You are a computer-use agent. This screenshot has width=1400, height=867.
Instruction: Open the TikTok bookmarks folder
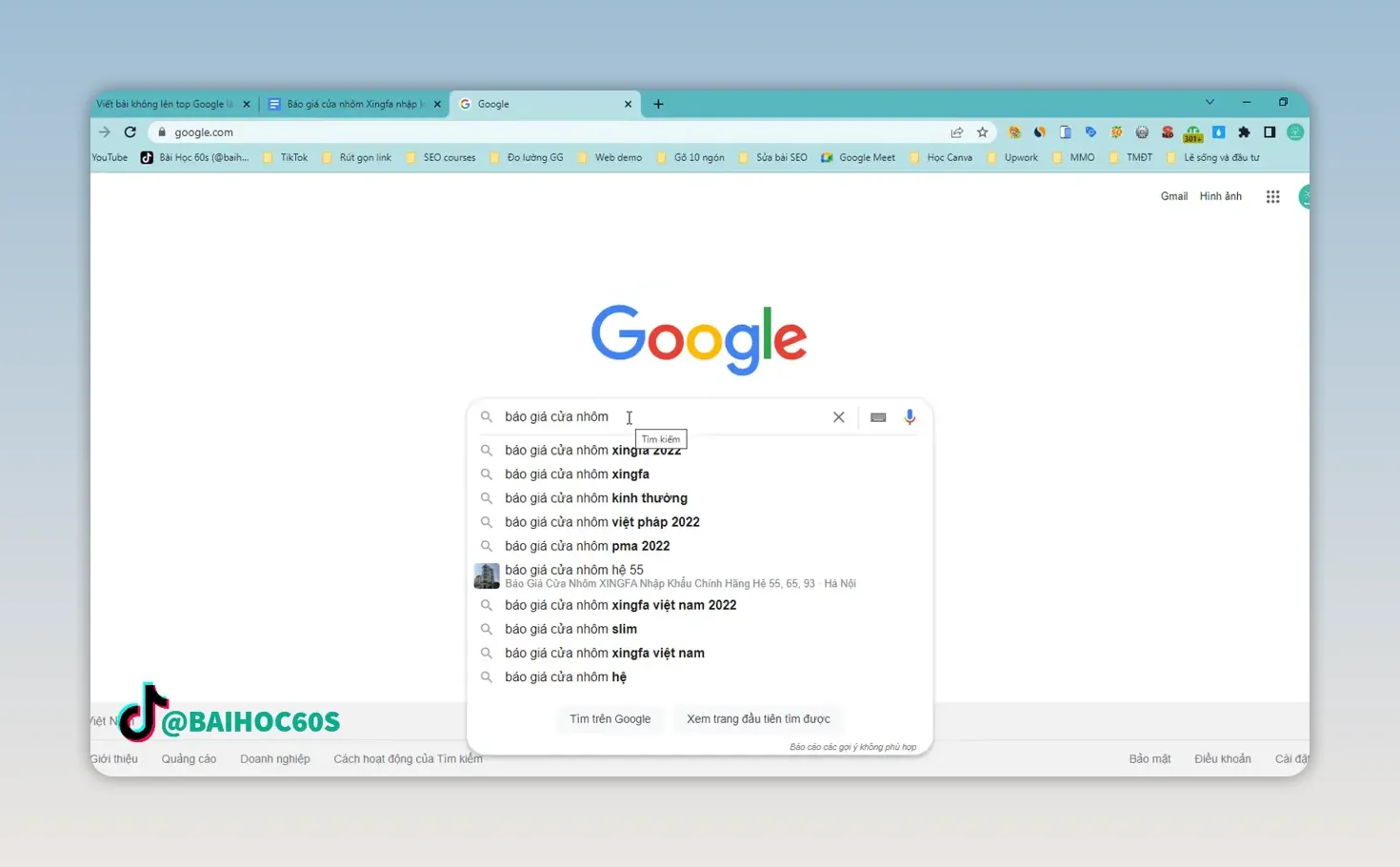285,157
